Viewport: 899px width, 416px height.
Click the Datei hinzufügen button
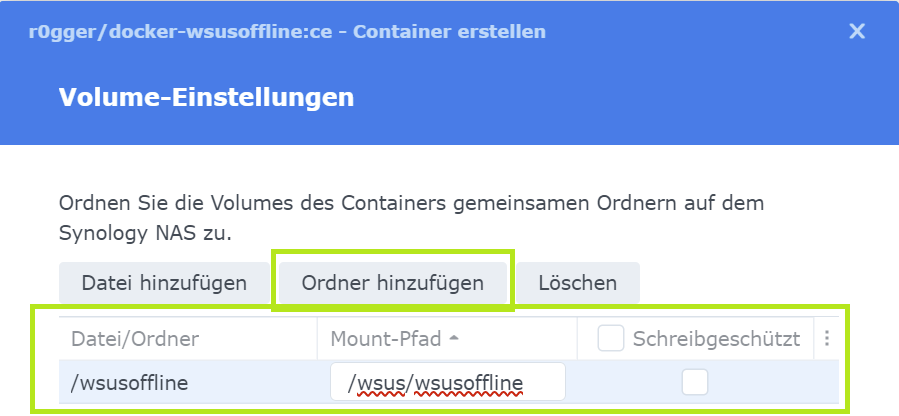coord(164,283)
